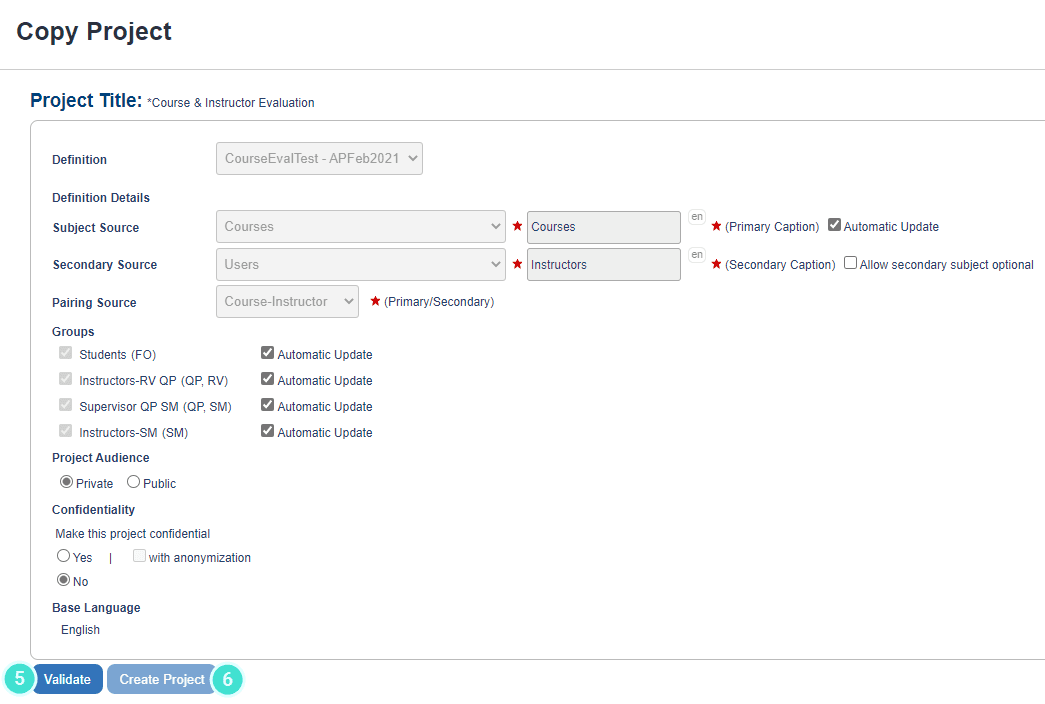
Task: Select the Private project audience option
Action: (x=67, y=481)
